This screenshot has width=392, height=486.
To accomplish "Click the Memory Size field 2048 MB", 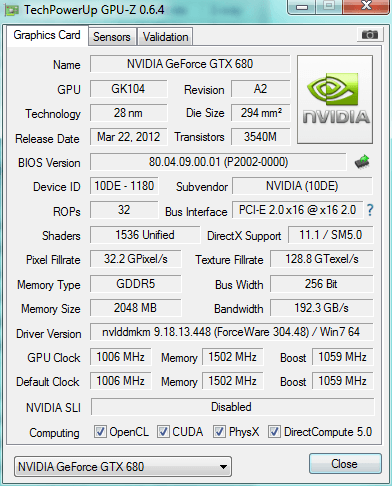I will [x=136, y=308].
